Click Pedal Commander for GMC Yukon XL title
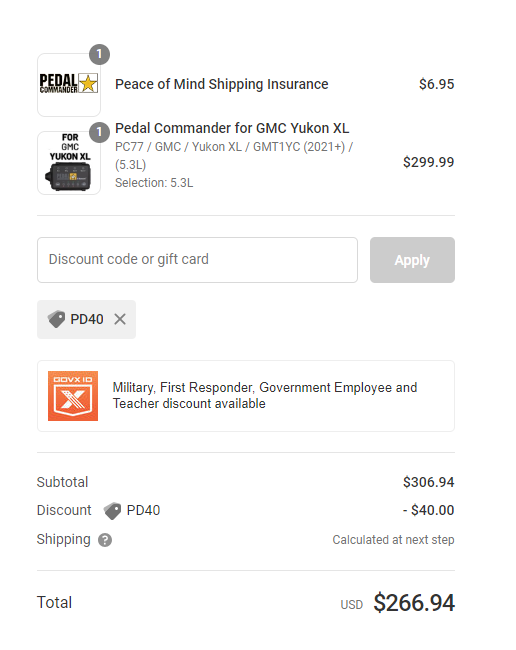The image size is (516, 650). (232, 128)
